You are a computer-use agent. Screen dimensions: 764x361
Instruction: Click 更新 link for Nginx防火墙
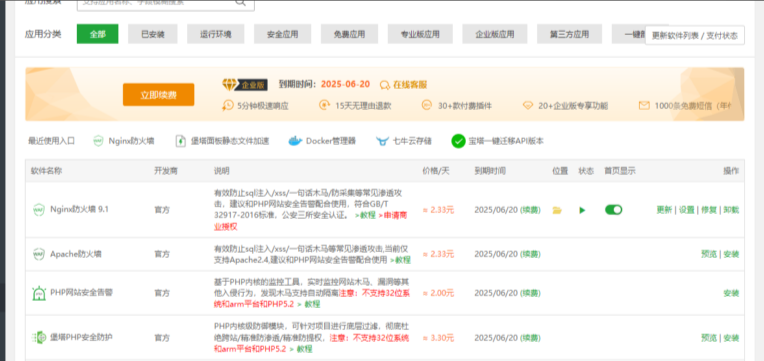coord(664,210)
